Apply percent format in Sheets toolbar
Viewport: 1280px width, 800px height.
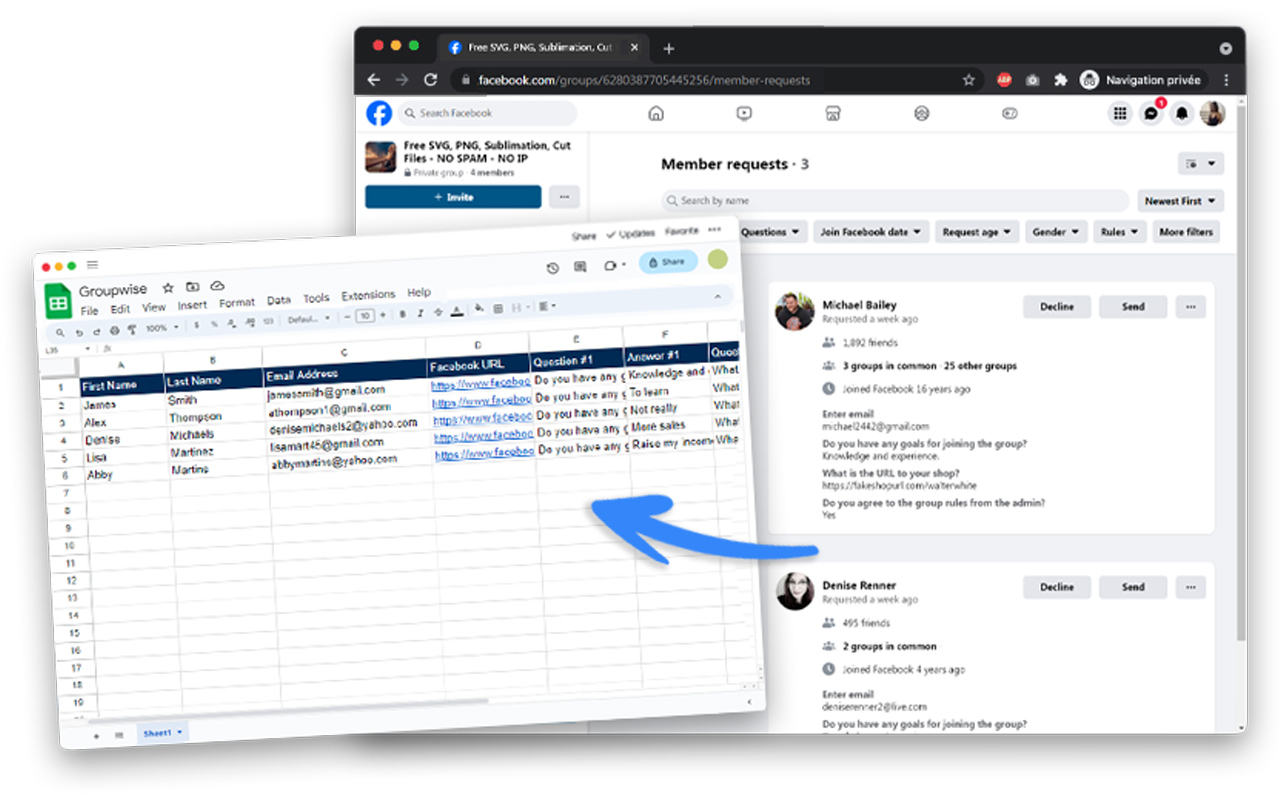tap(214, 324)
